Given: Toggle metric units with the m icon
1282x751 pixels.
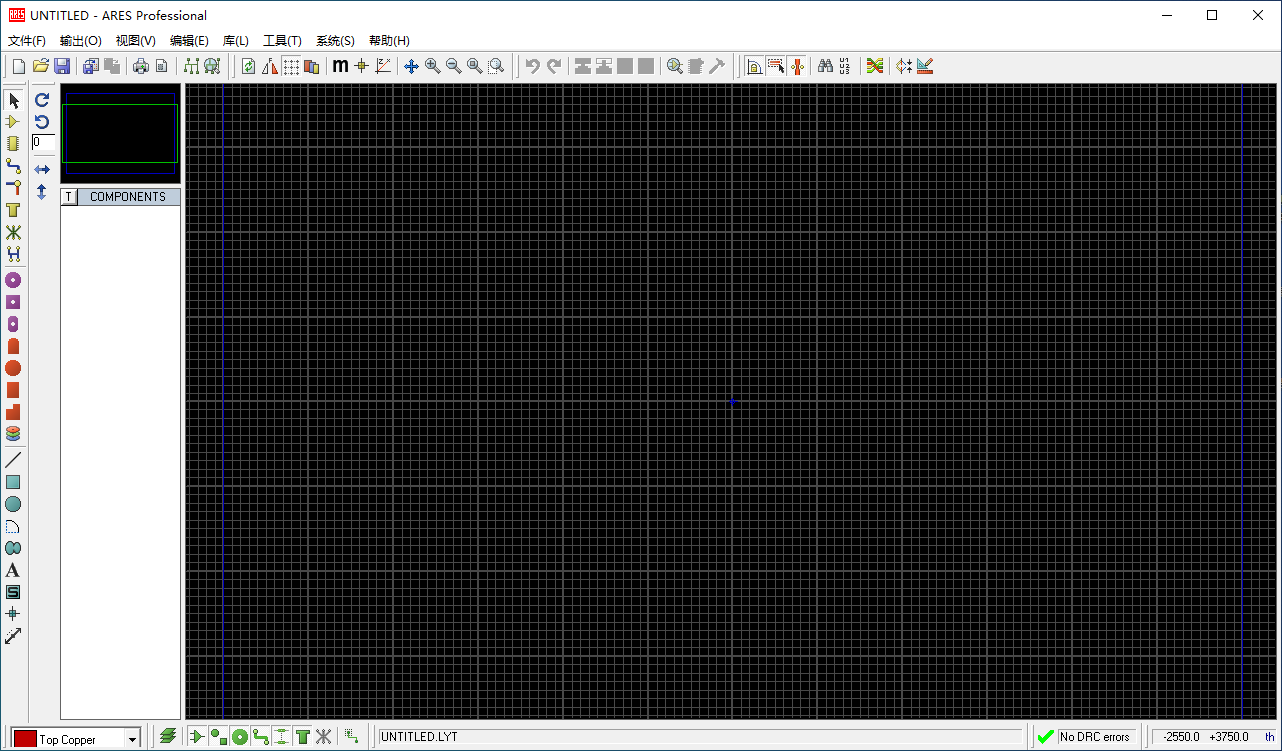Looking at the screenshot, I should coord(341,66).
